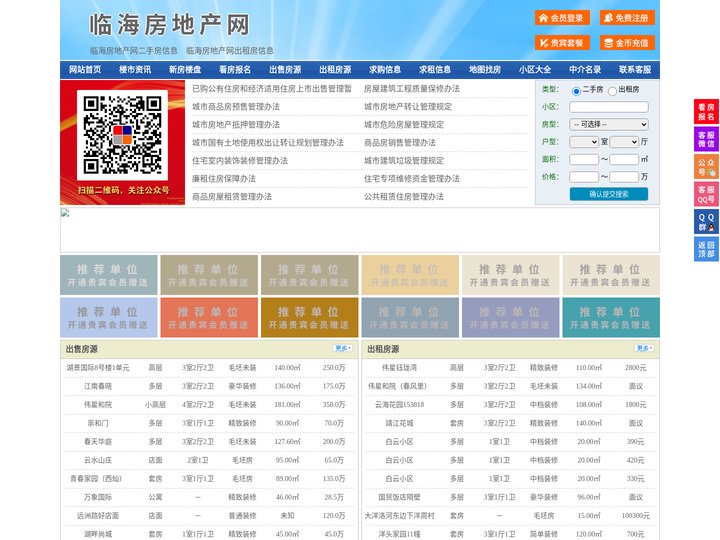Click the 返回顶部 side icon
The width and height of the screenshot is (720, 540).
[706, 249]
